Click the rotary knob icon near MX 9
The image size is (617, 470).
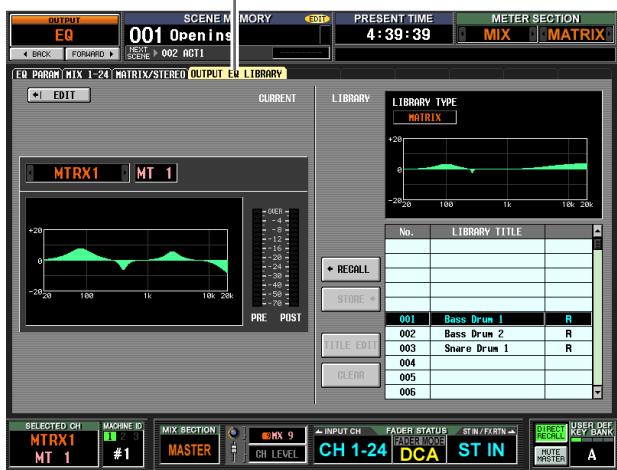tap(234, 433)
